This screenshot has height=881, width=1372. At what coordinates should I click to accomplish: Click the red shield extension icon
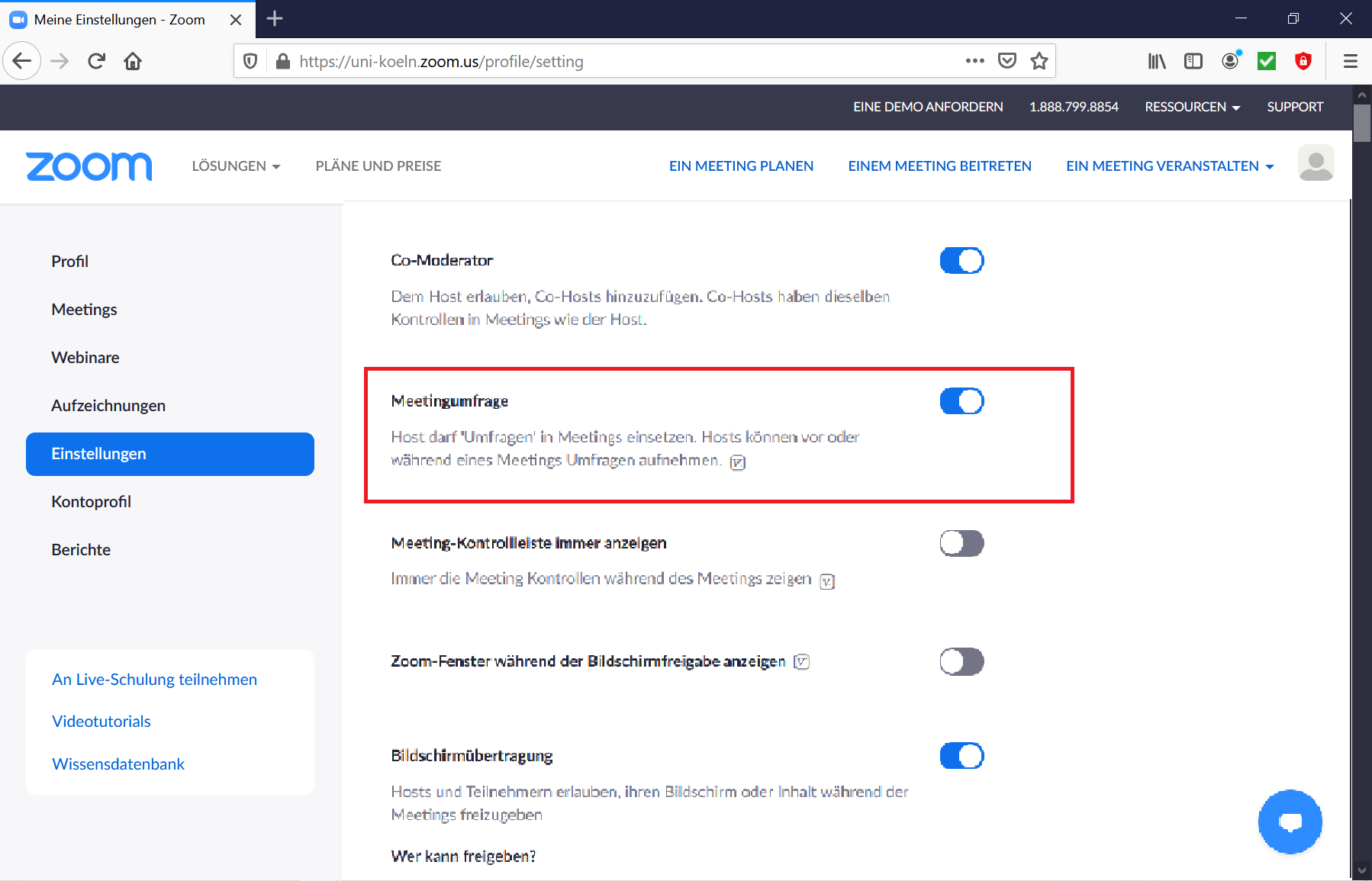point(1303,61)
